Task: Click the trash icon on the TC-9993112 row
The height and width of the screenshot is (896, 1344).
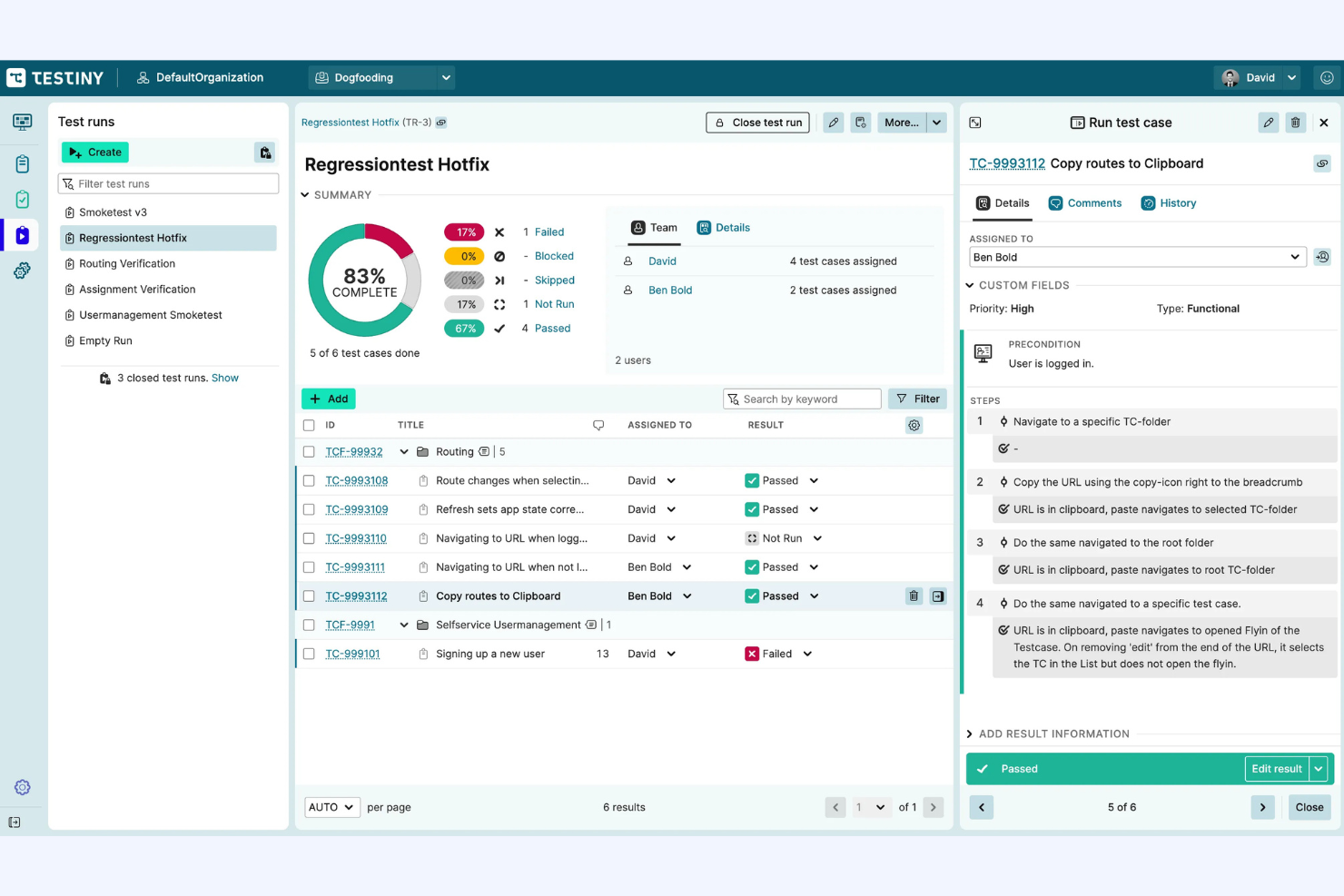Action: [x=913, y=596]
